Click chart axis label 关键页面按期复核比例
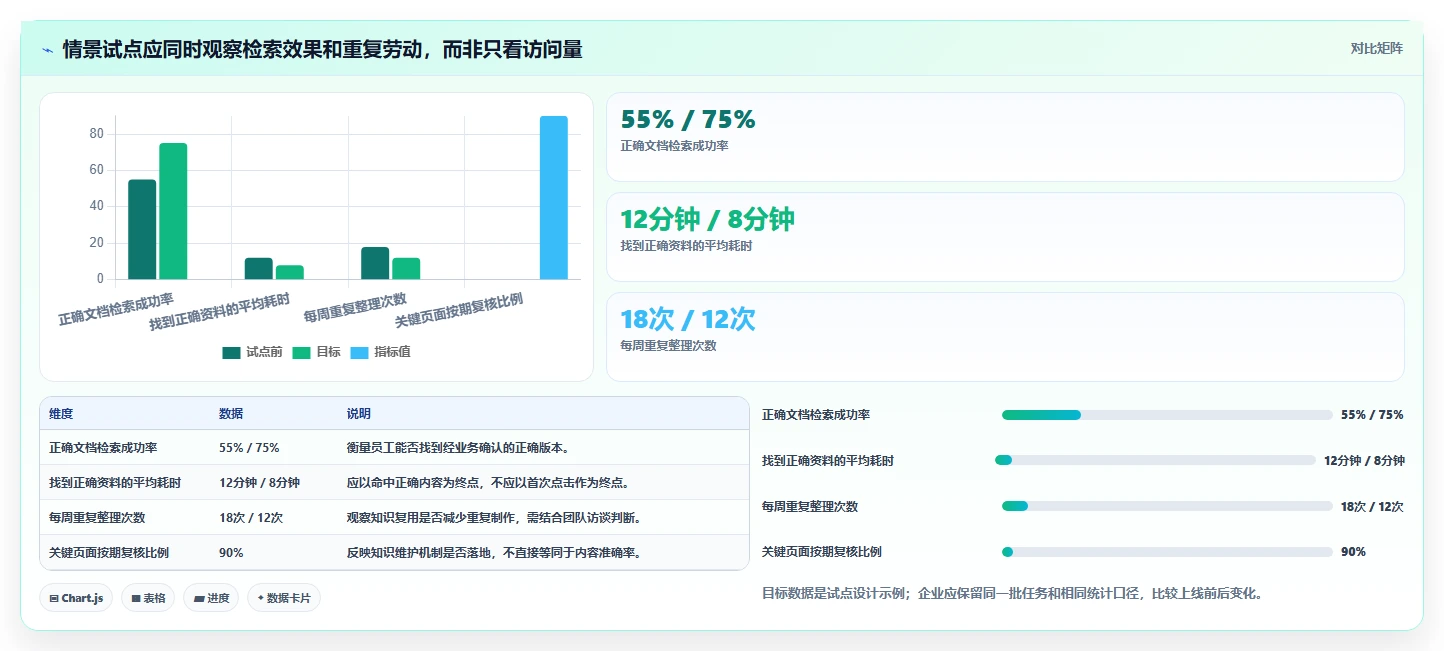This screenshot has width=1444, height=651. coord(459,310)
